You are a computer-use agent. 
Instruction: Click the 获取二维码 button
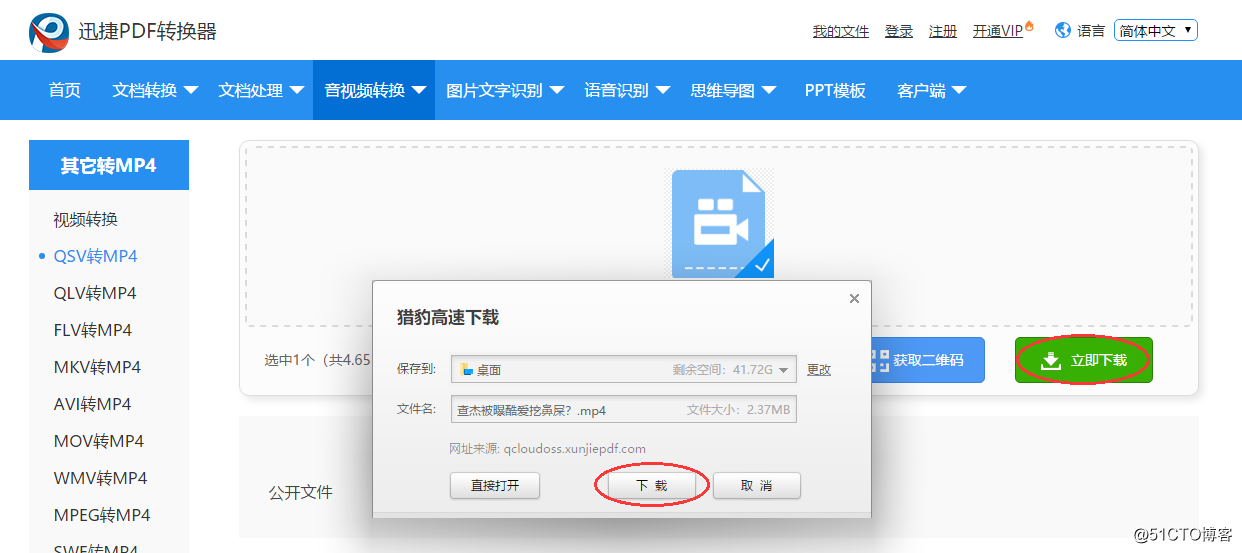[x=918, y=360]
